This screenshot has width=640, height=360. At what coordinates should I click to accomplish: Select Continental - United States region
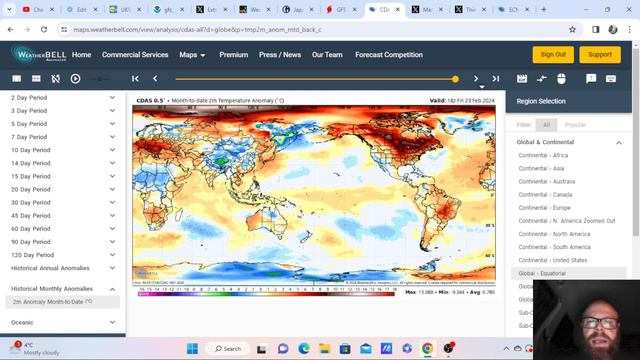[553, 260]
